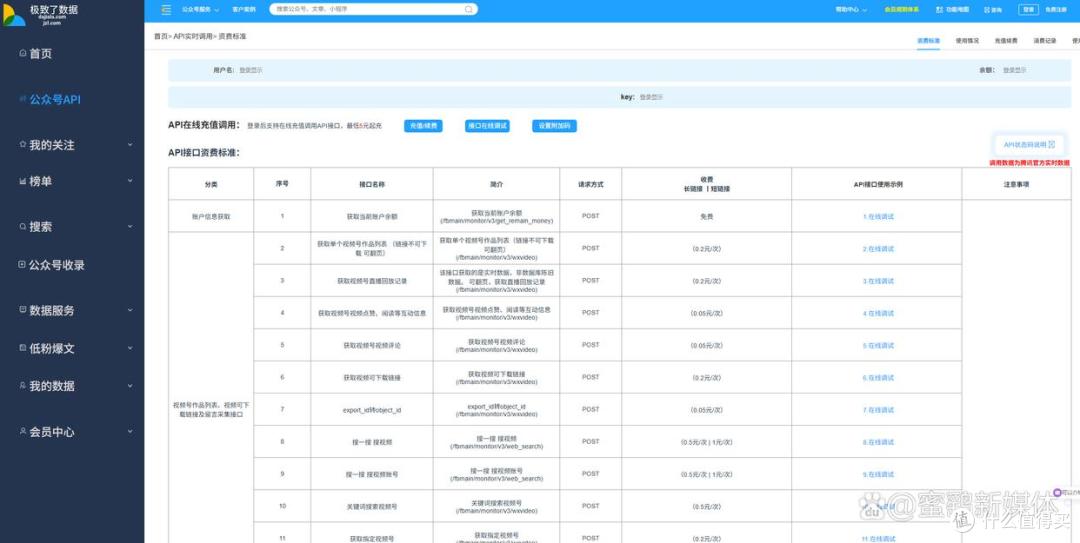Open the 5.在线调试 link
Screen dimensions: 1080x543
(x=878, y=345)
